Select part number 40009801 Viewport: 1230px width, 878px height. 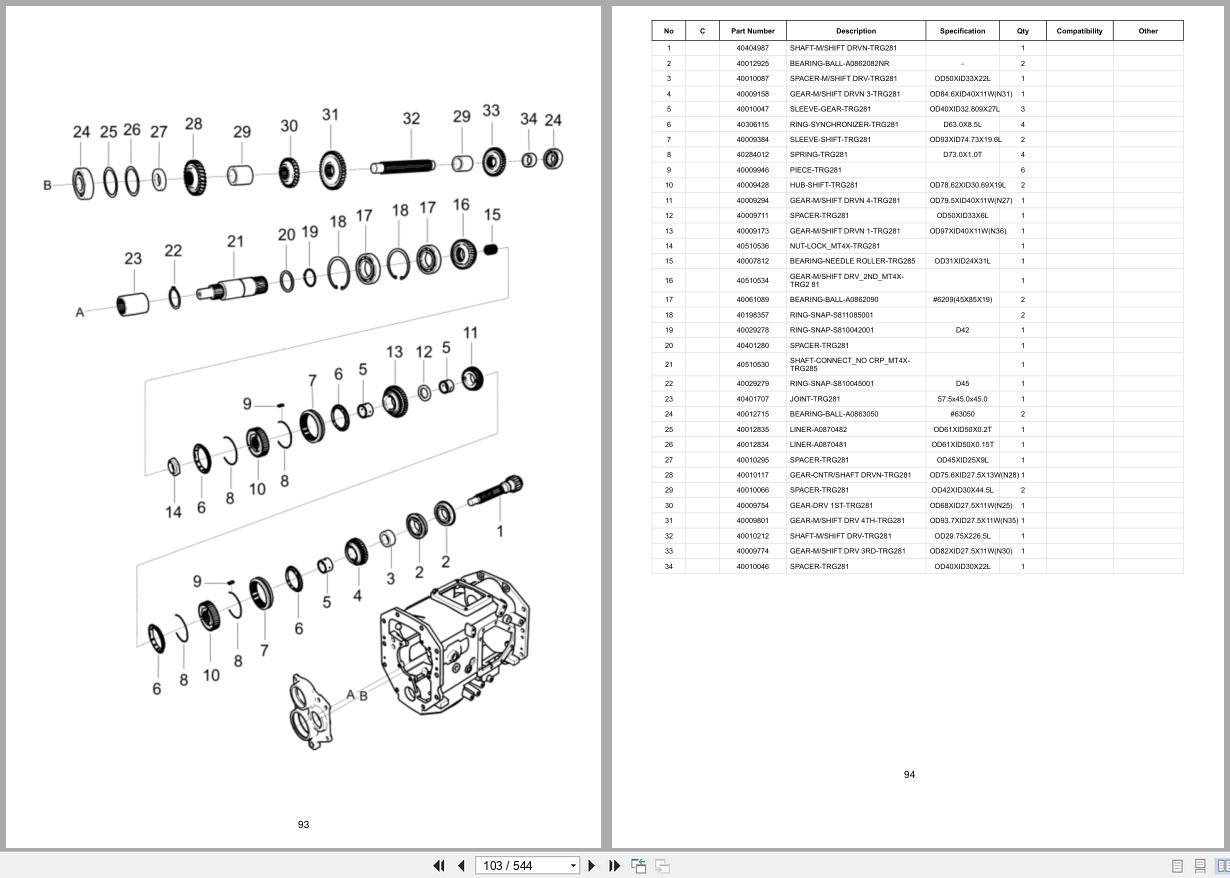[753, 521]
